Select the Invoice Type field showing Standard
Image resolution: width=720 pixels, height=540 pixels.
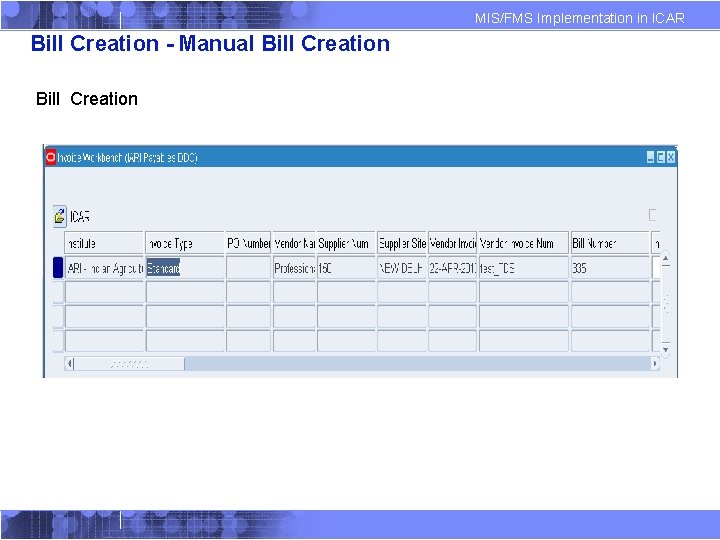(185, 268)
